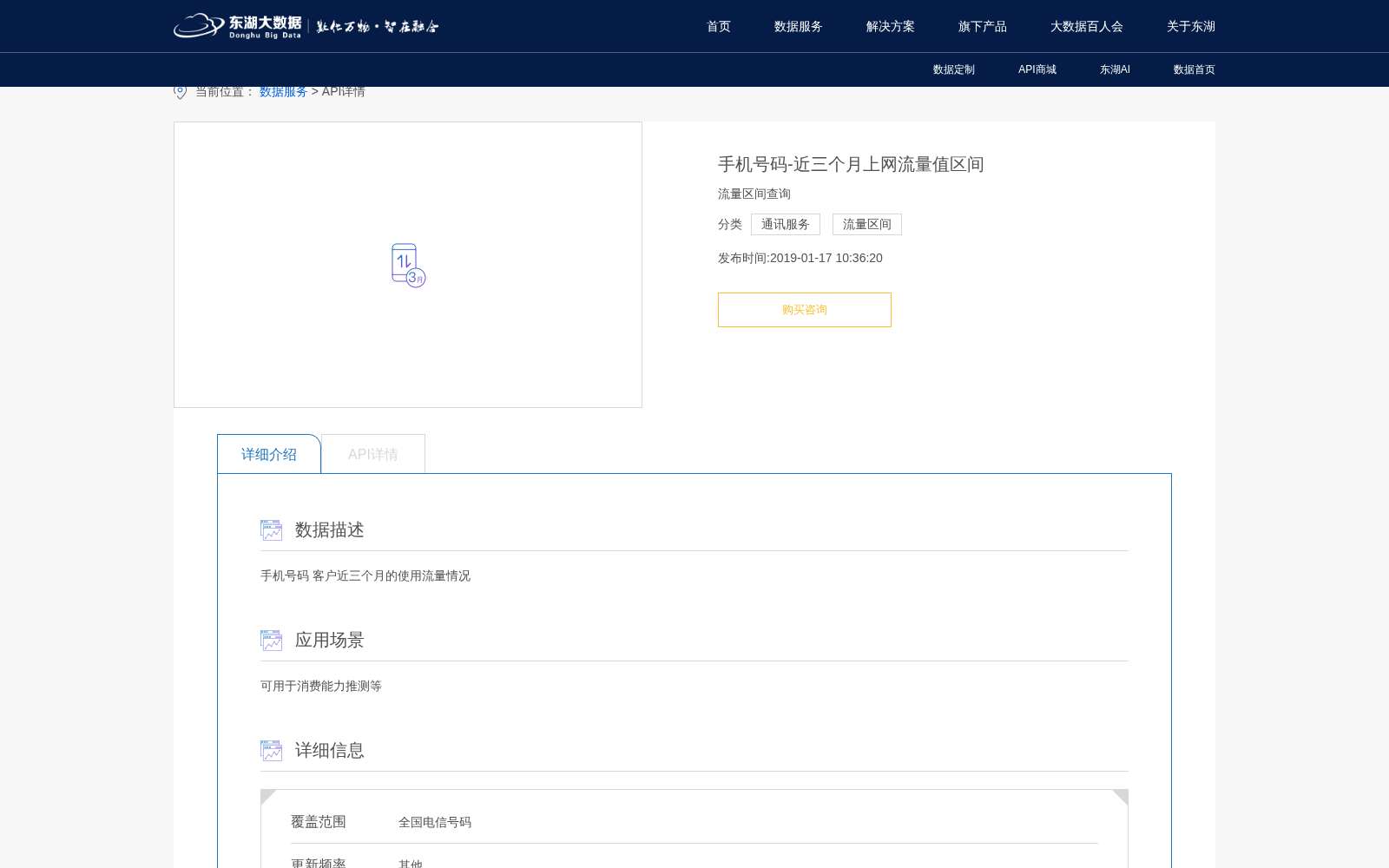The height and width of the screenshot is (868, 1389).
Task: Open the 大数据百人会 menu
Action: point(1087,26)
